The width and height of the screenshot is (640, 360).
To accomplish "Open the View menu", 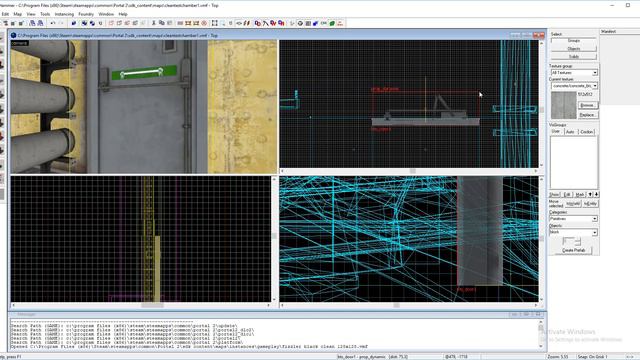I will (x=31, y=14).
